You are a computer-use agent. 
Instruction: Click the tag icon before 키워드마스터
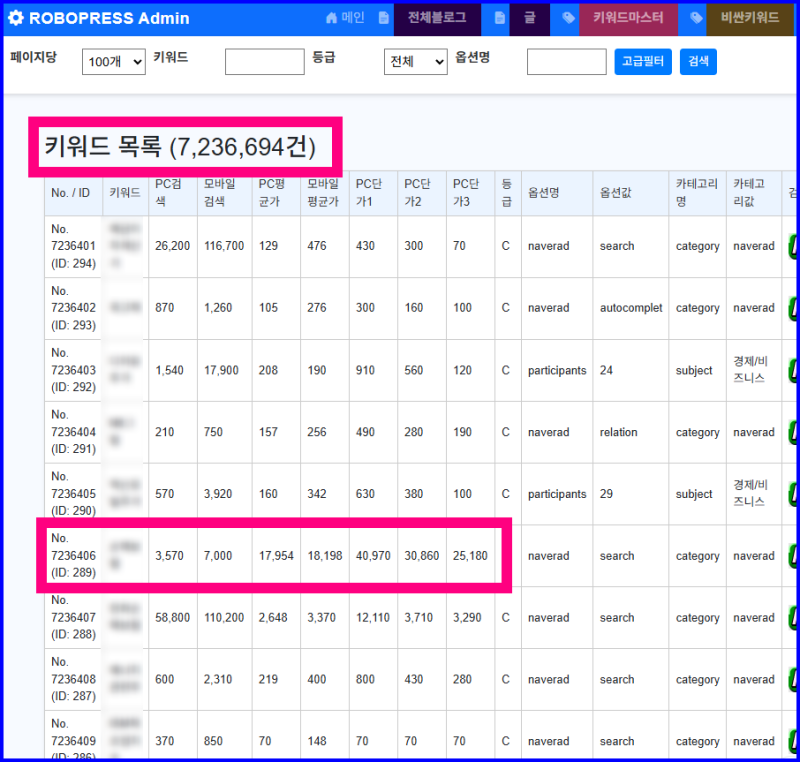tap(568, 18)
